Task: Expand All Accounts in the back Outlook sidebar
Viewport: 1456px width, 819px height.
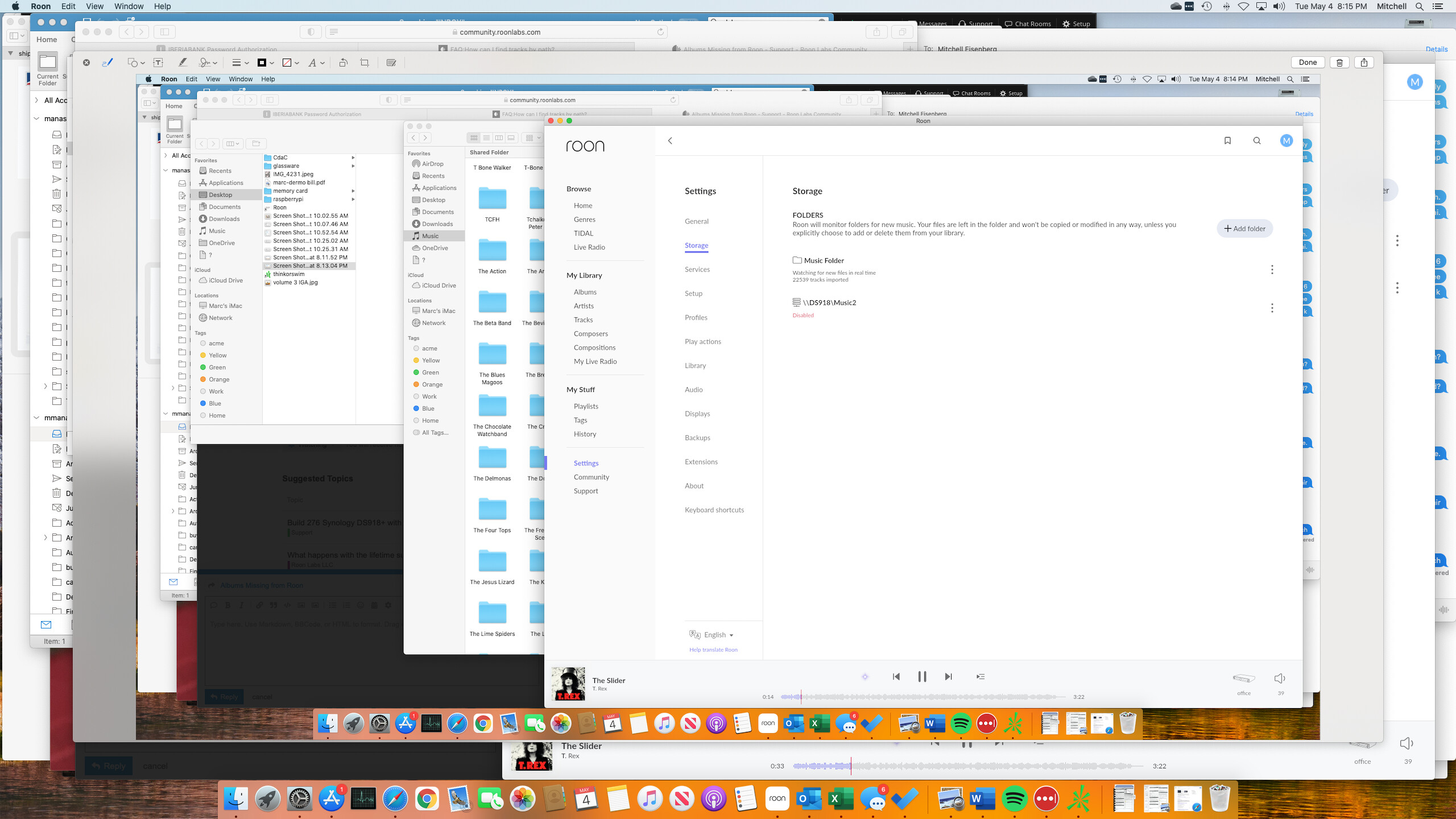Action: click(37, 100)
